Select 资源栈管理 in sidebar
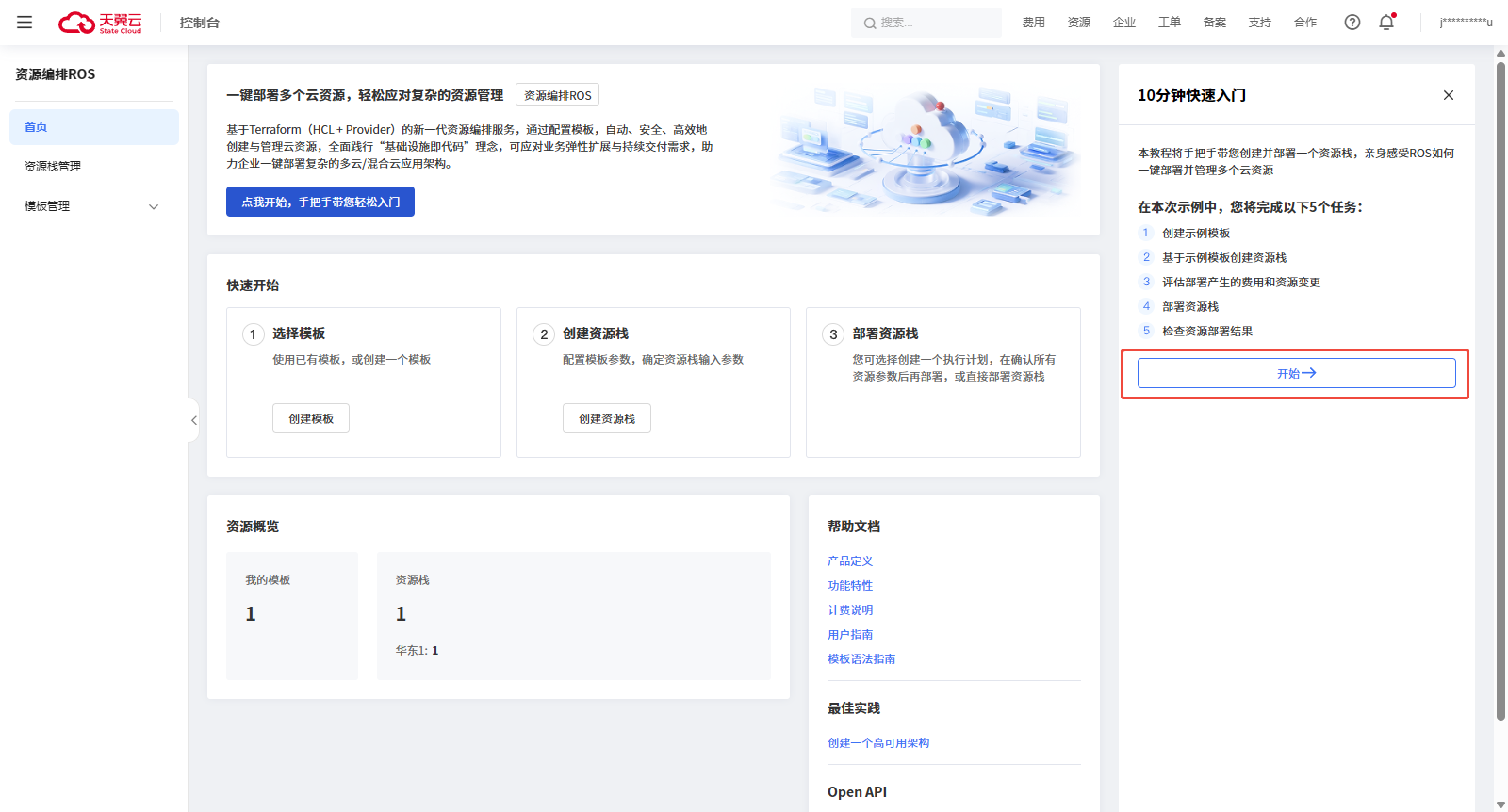The width and height of the screenshot is (1508, 812). click(53, 167)
